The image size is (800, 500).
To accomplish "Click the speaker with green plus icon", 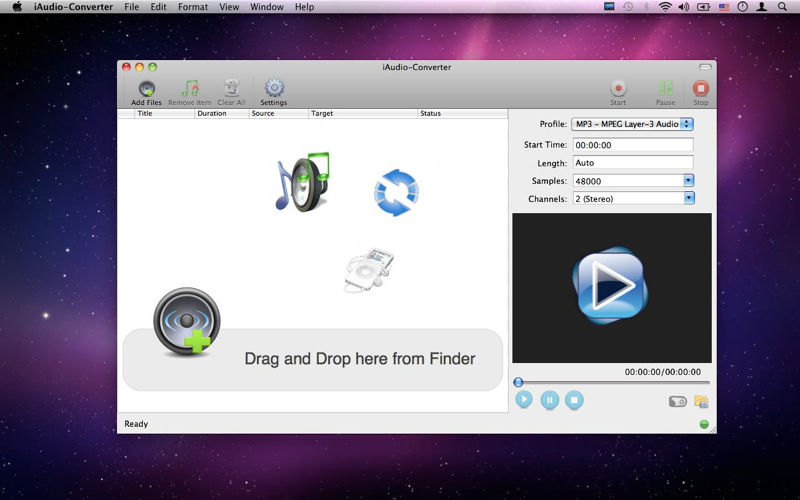I will [x=187, y=321].
